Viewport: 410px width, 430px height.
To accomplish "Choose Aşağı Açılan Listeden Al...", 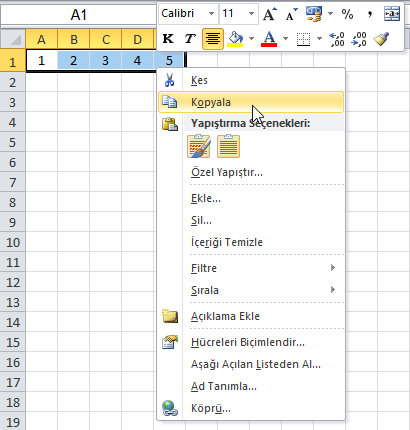I will click(x=251, y=364).
